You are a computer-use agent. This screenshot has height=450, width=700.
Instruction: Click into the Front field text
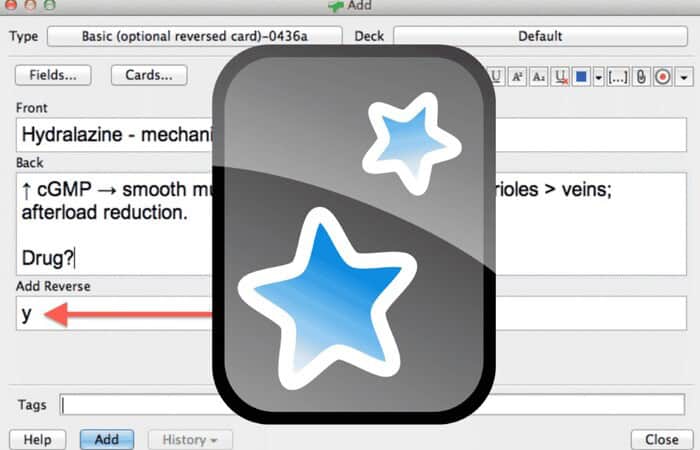click(x=351, y=134)
